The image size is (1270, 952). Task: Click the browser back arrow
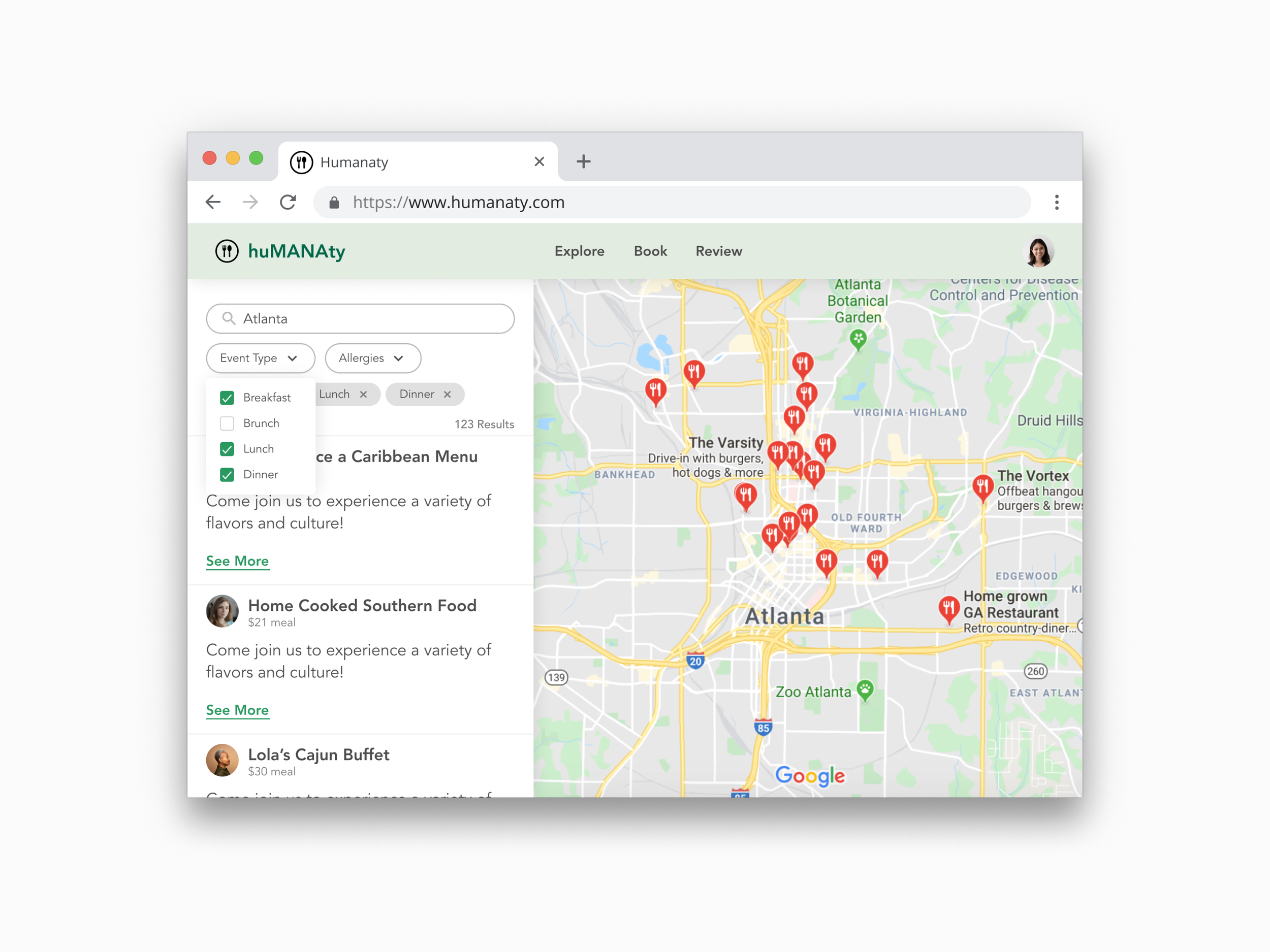pyautogui.click(x=213, y=202)
